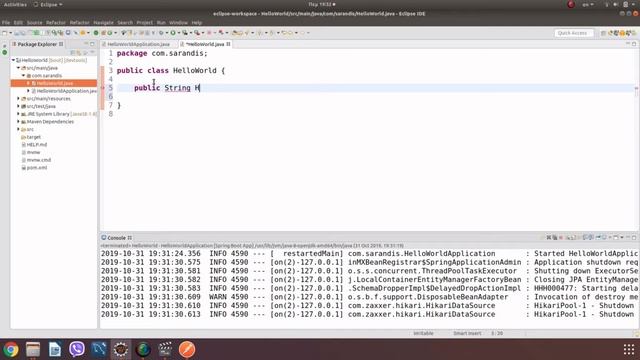Viewport: 640px width, 360px height.
Task: Minimize the Console view
Action: tap(628, 238)
